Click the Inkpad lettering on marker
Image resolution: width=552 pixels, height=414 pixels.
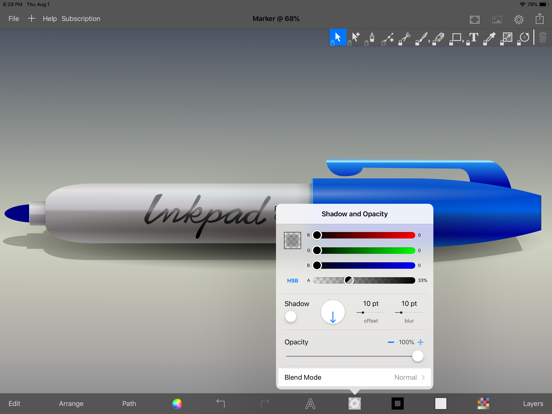tap(208, 215)
